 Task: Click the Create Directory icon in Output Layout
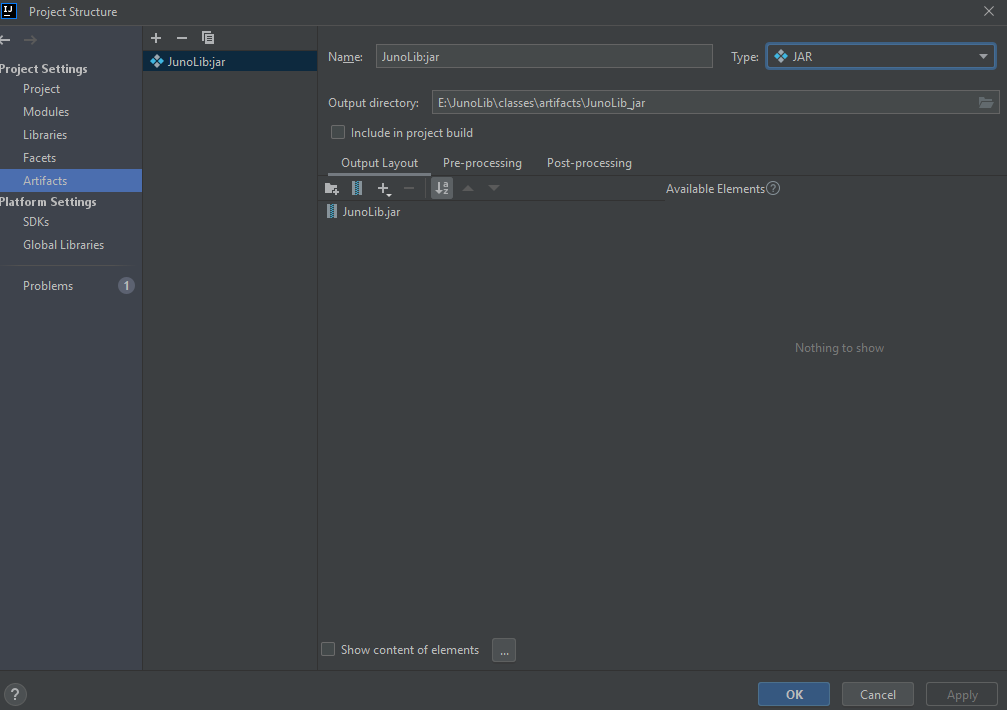(x=332, y=188)
